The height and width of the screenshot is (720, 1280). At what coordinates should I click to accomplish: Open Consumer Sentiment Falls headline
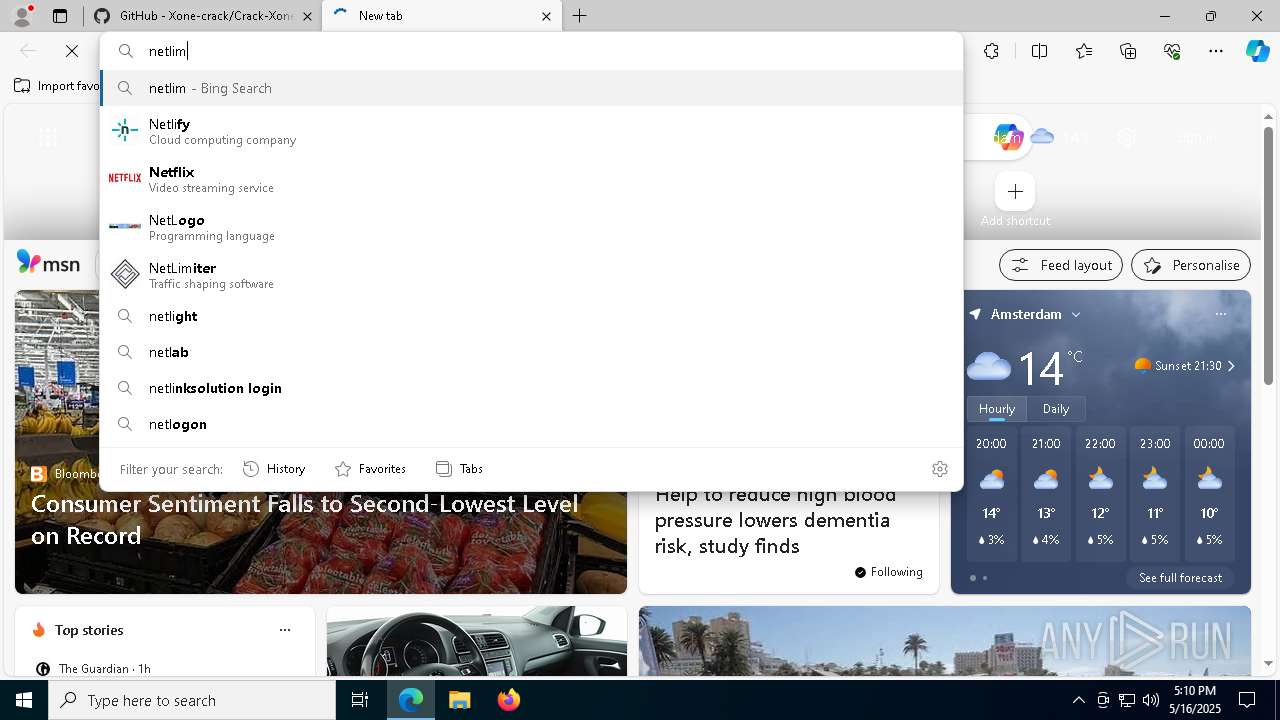pos(305,520)
